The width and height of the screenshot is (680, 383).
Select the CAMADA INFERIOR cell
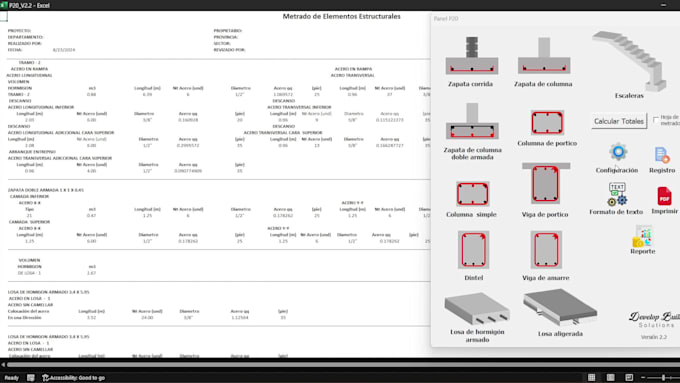click(29, 196)
